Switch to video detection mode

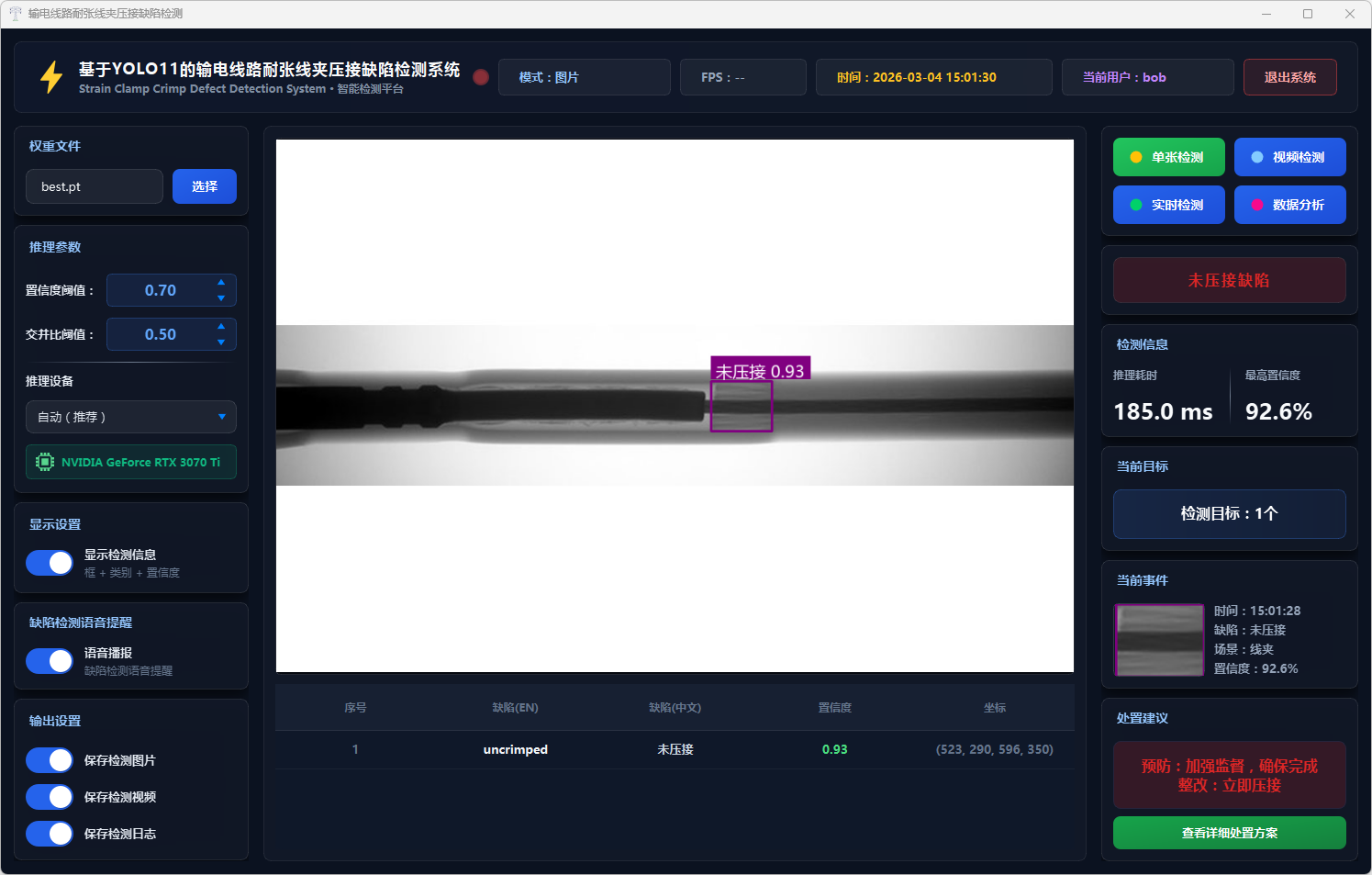coord(1289,157)
